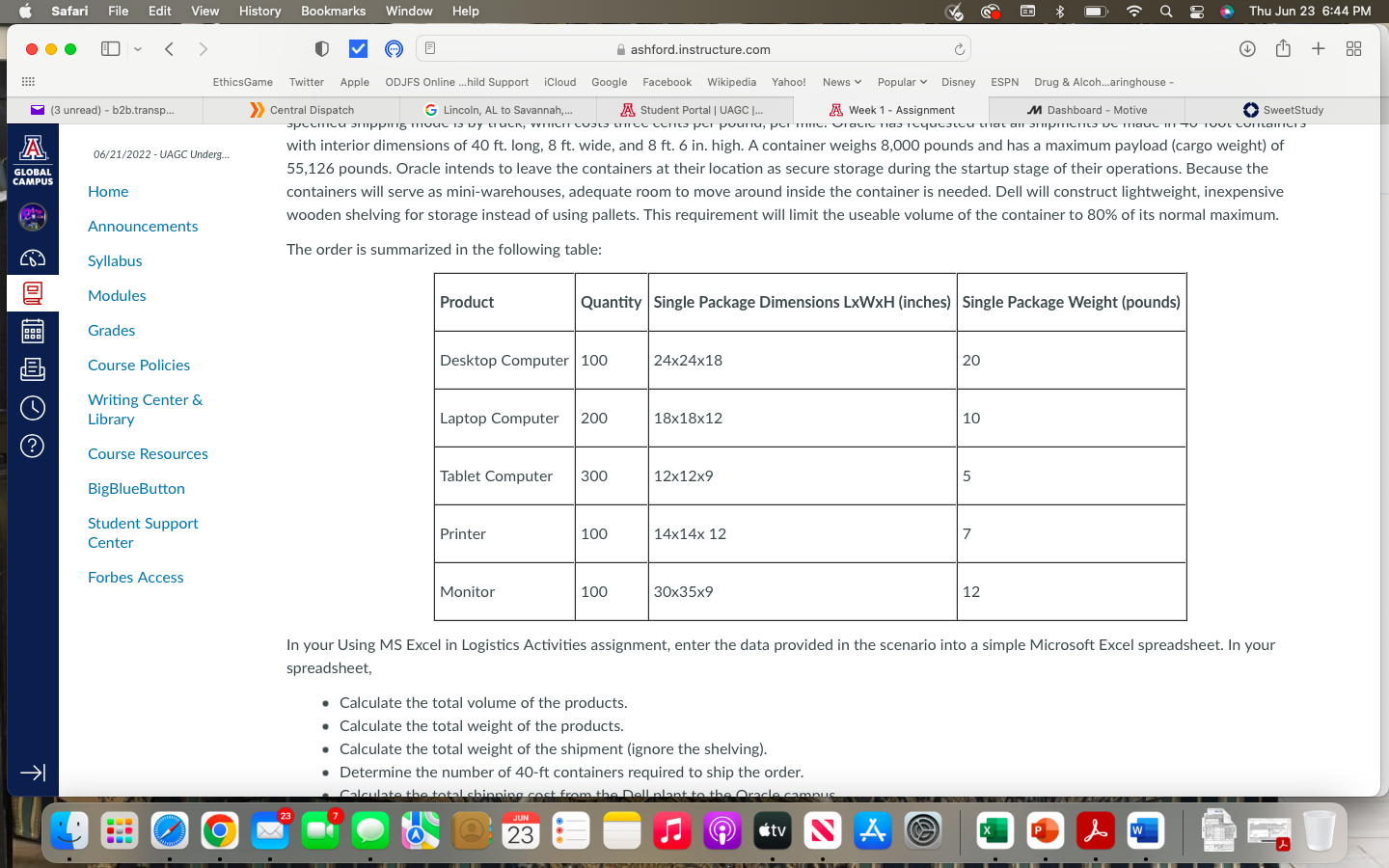Open the History clock icon in global navigation
This screenshot has width=1389, height=868.
pos(33,408)
